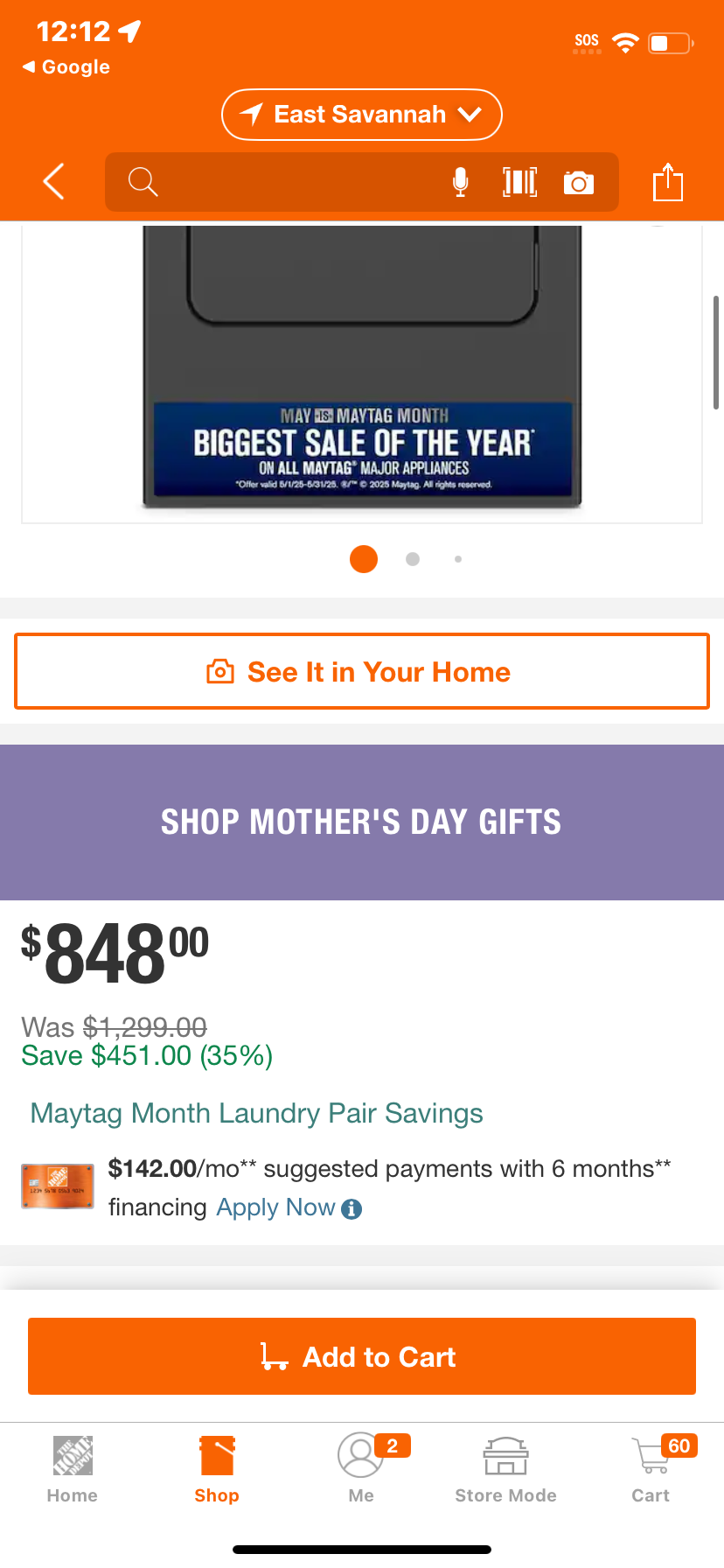Tap See It in Your Home button
This screenshot has width=724, height=1568.
pos(362,671)
